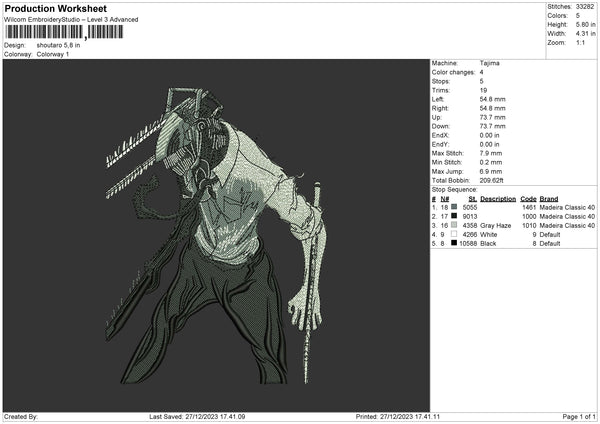This screenshot has width=600, height=424.
Task: Click the Trims value 19
Action: 483,90
